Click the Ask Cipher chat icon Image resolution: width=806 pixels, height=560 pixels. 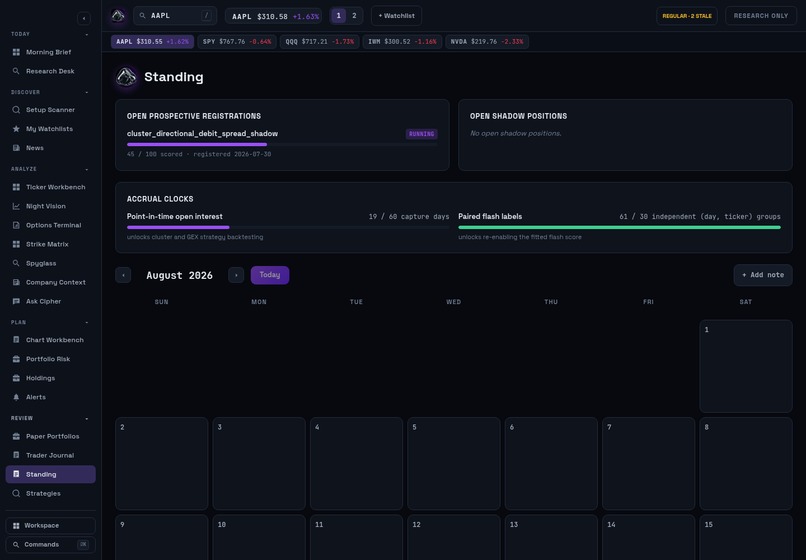click(x=16, y=301)
